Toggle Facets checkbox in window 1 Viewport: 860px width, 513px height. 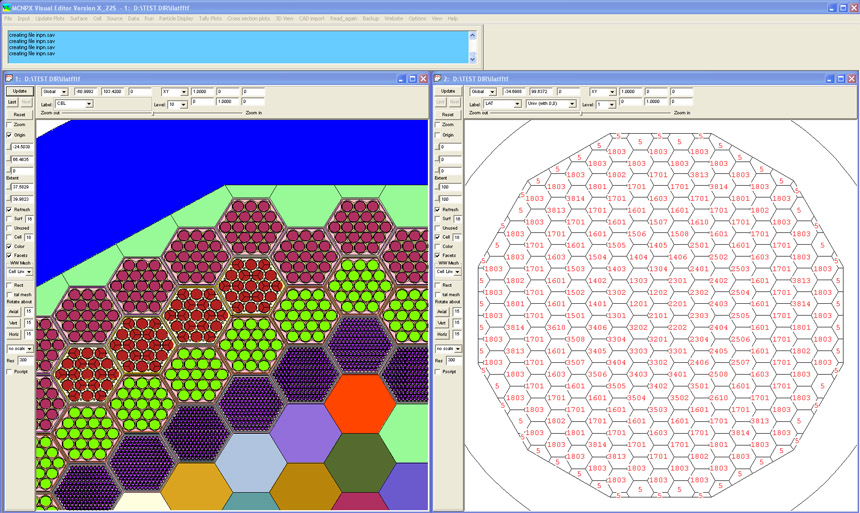pyautogui.click(x=9, y=255)
